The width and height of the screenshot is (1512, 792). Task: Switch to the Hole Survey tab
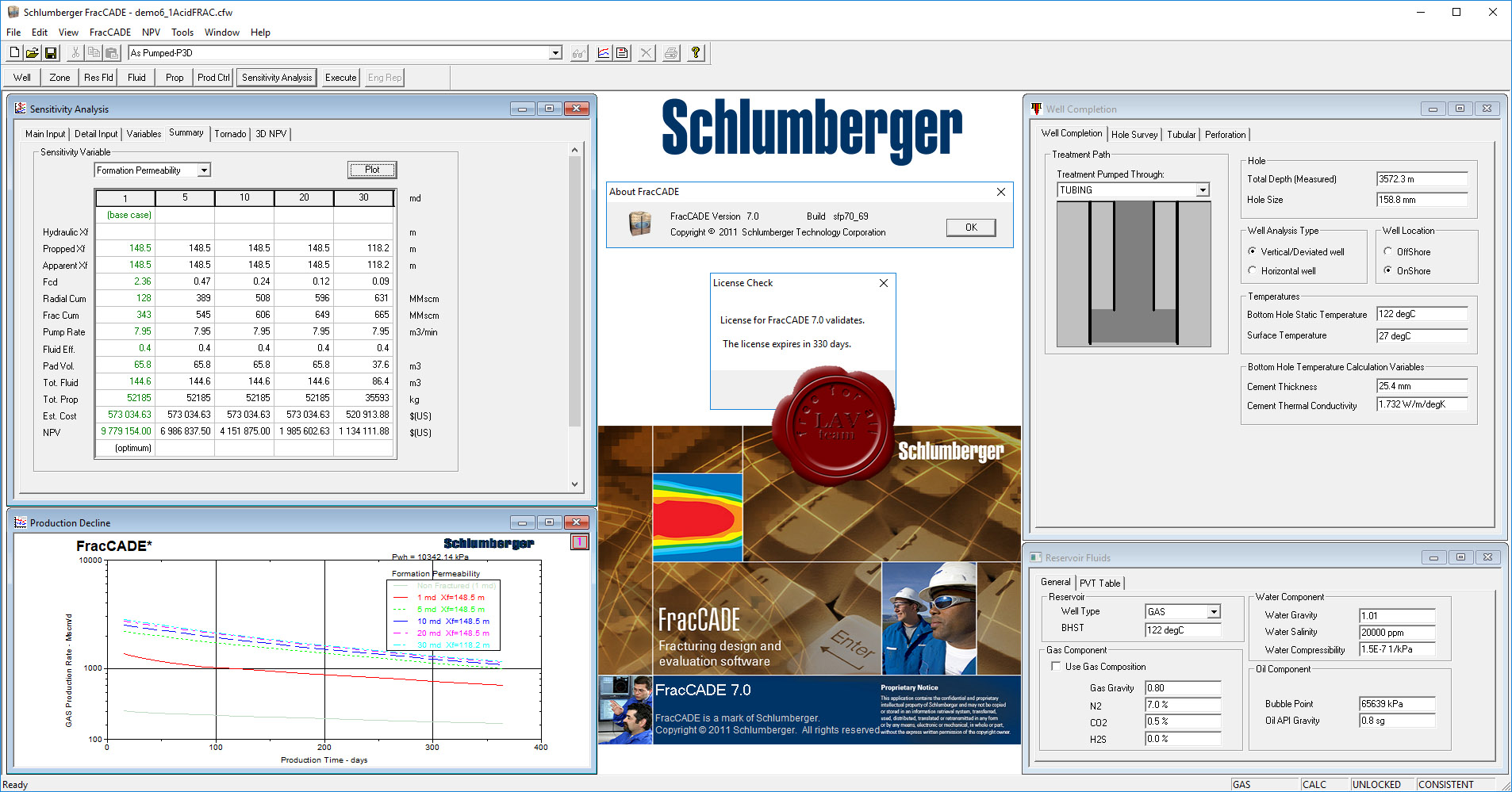pos(1134,135)
